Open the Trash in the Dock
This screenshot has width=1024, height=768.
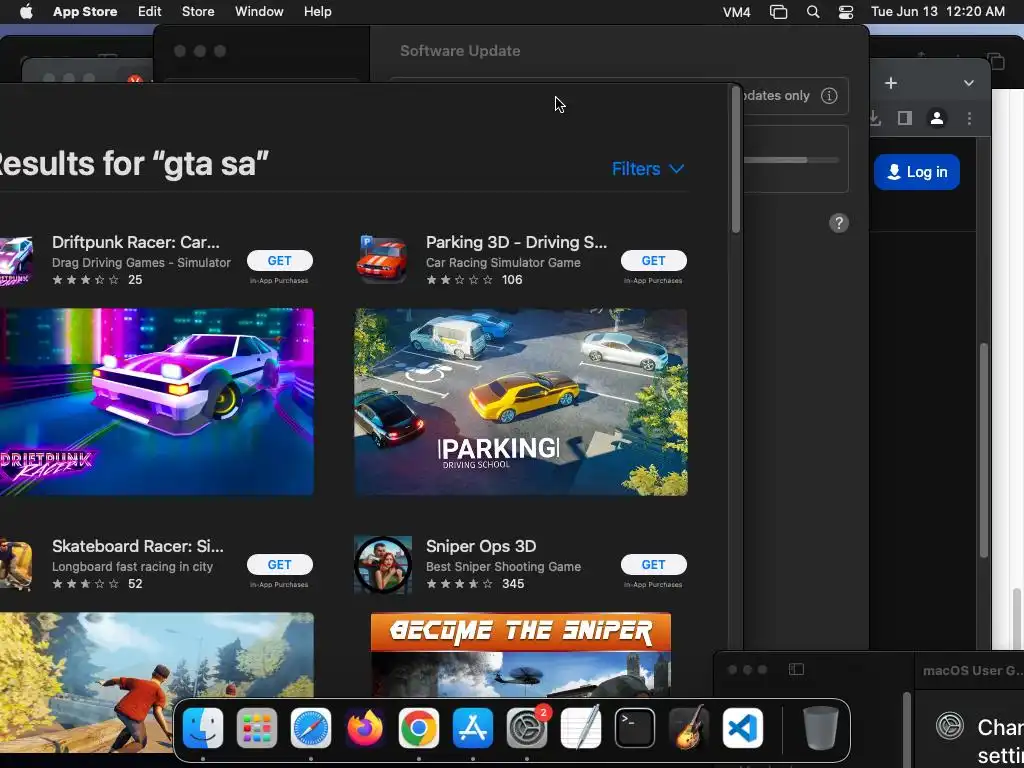pos(821,728)
